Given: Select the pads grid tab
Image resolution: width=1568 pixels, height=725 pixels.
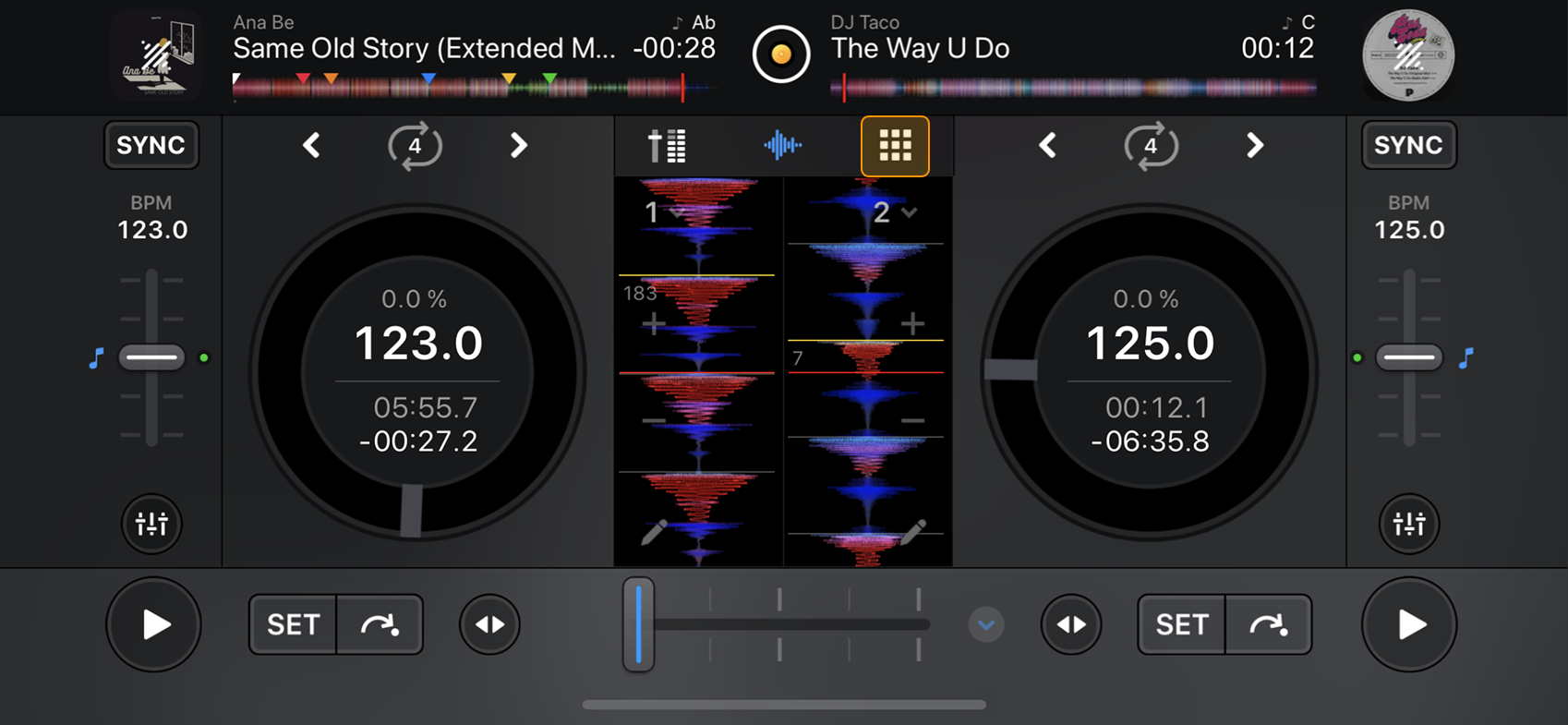Looking at the screenshot, I should click(x=895, y=146).
